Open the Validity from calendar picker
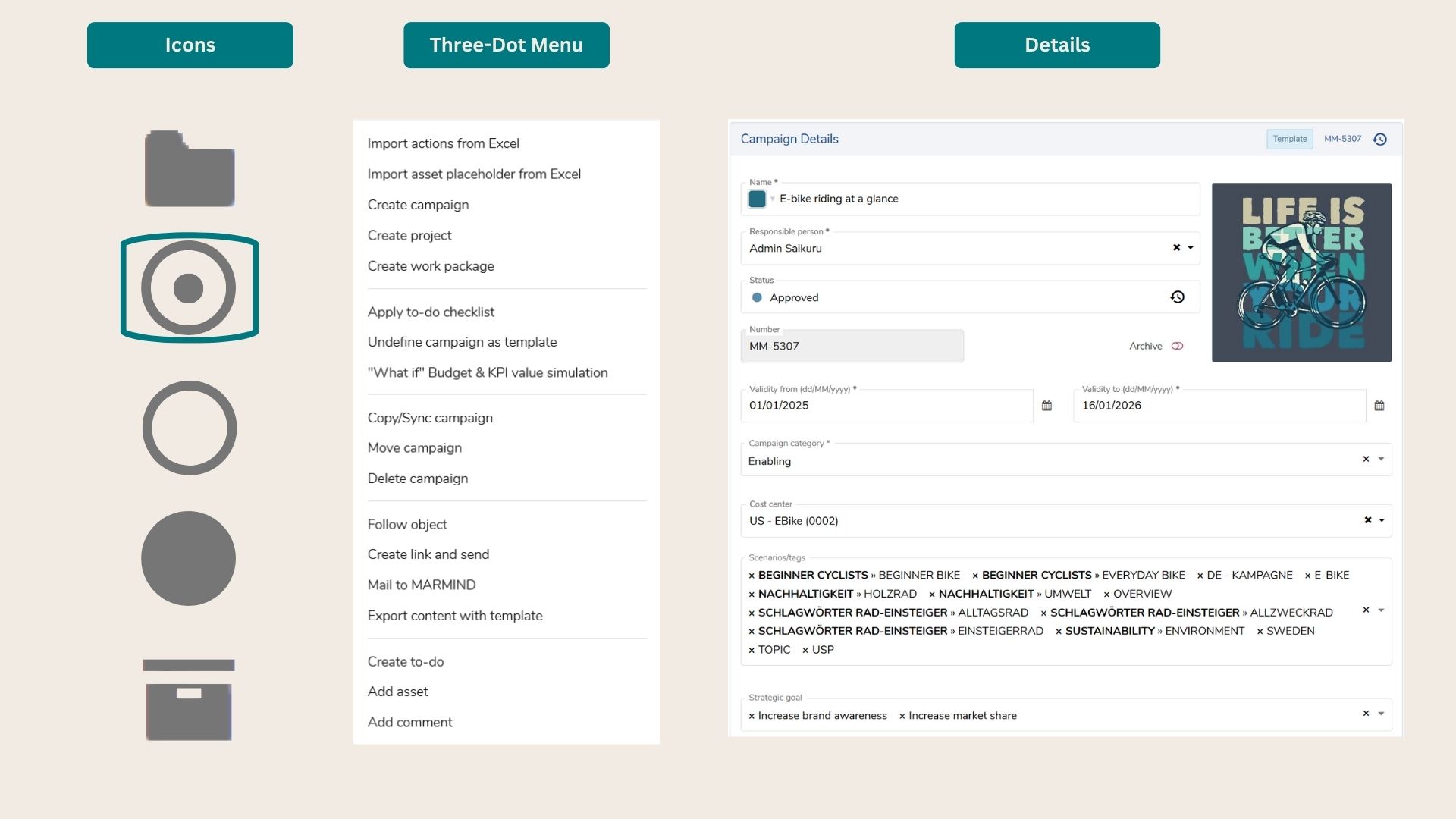 (x=1046, y=406)
